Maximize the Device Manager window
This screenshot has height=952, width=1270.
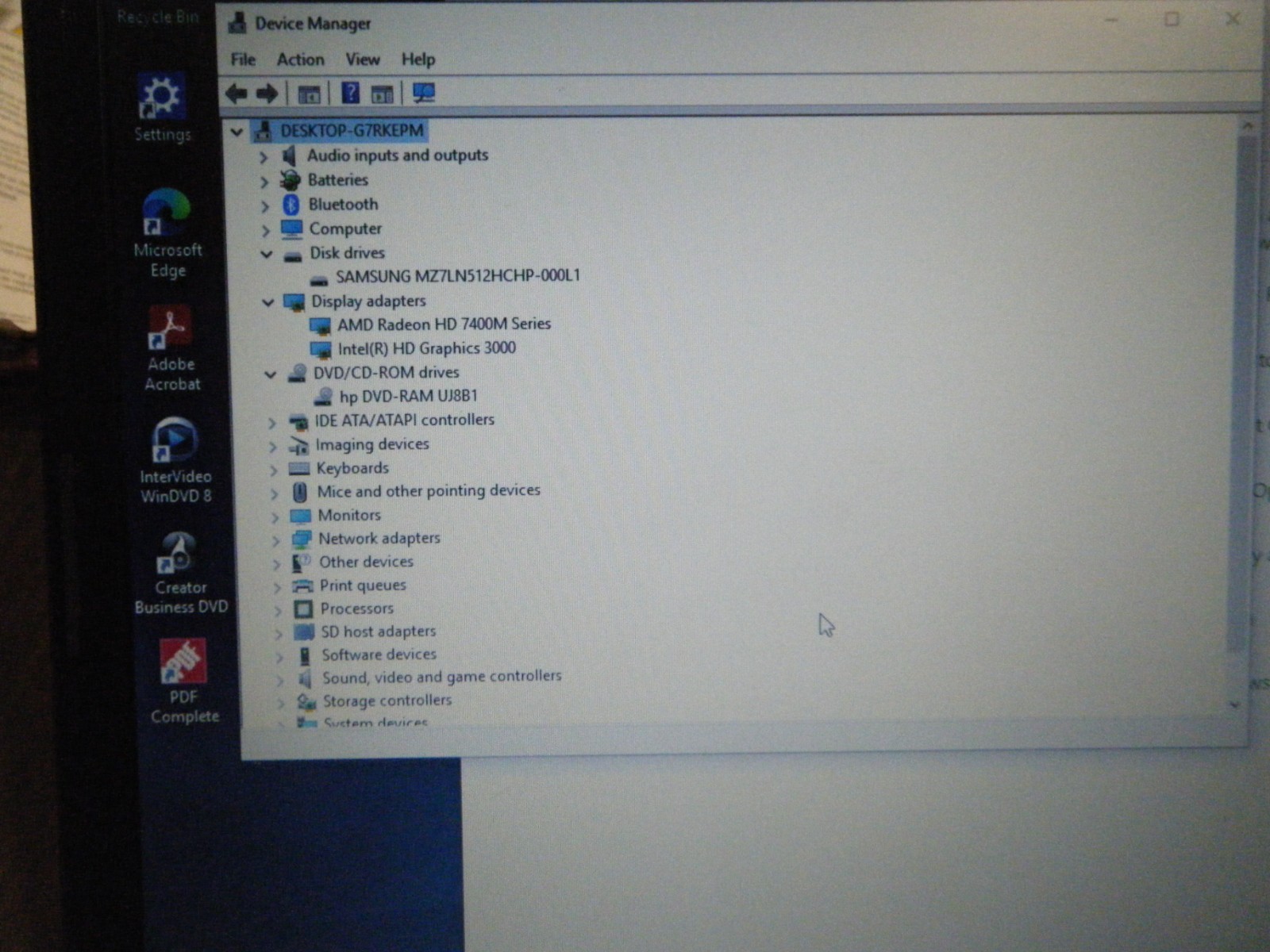click(x=1172, y=19)
